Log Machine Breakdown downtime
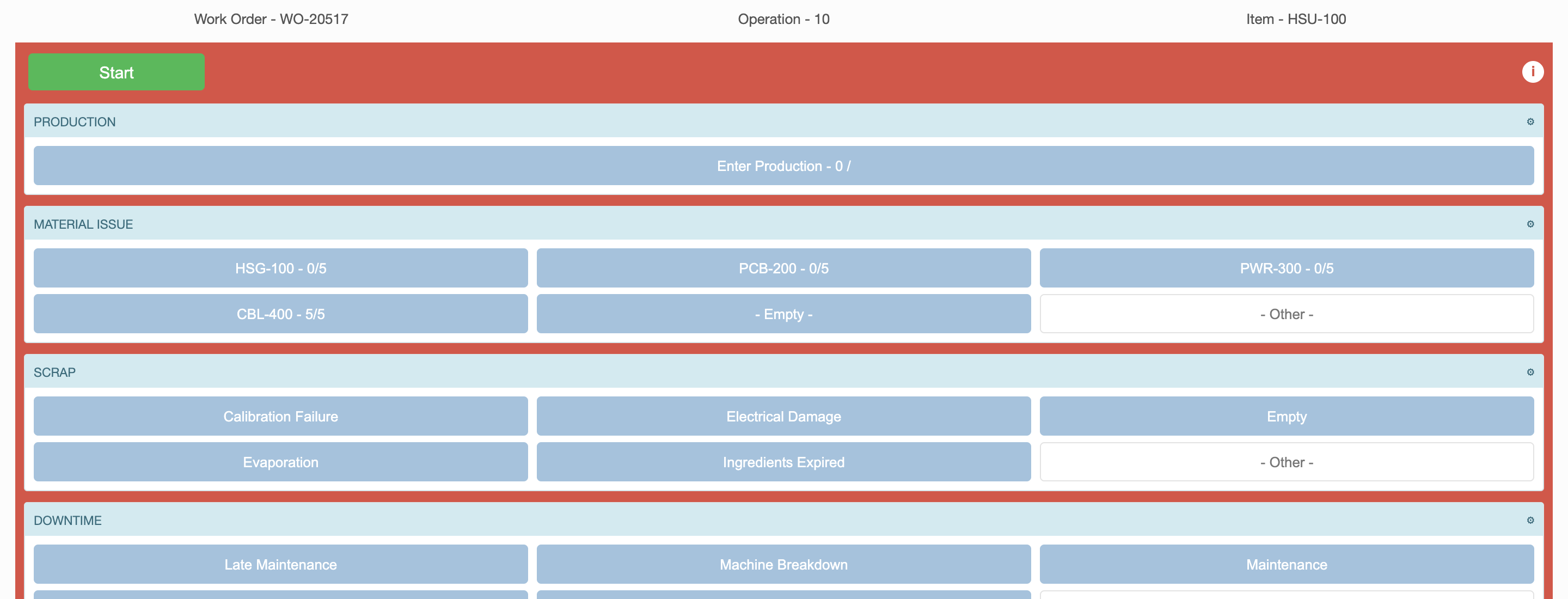Viewport: 1568px width, 599px height. click(x=783, y=564)
